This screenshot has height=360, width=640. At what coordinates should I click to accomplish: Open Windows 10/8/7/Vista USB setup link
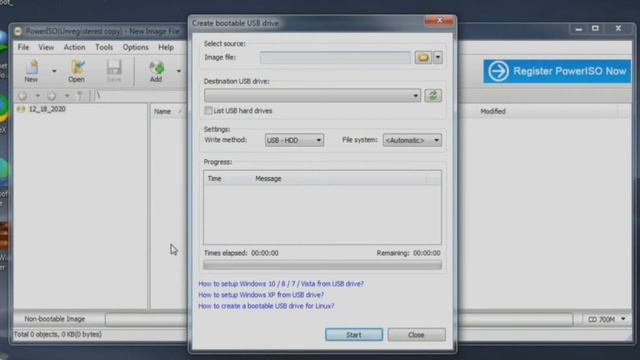[x=281, y=284]
